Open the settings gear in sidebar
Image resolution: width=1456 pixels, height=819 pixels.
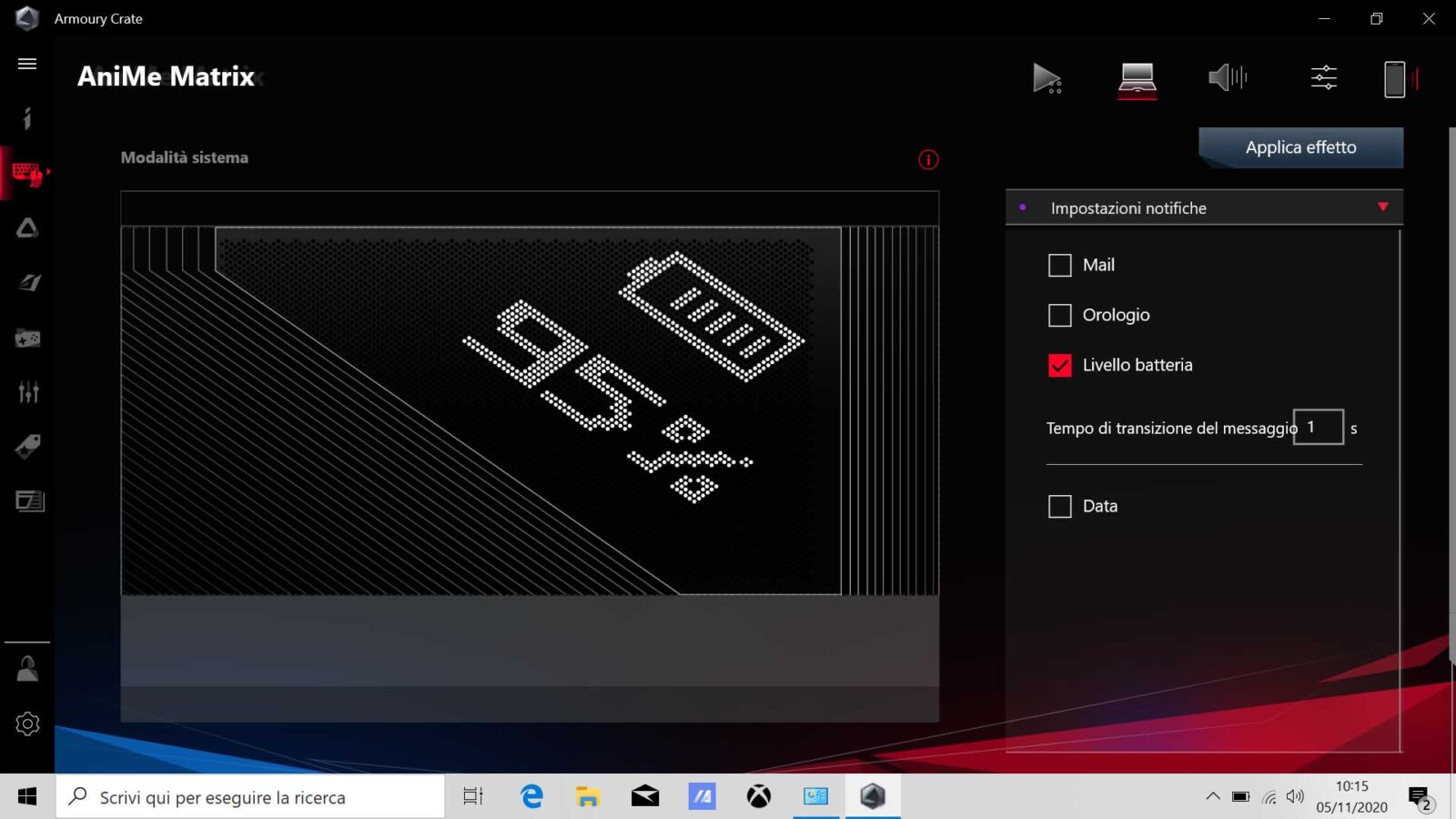(27, 724)
